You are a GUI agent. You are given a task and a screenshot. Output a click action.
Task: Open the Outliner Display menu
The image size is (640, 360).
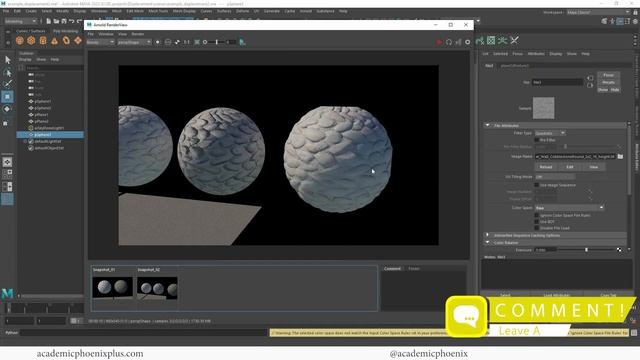[25, 60]
